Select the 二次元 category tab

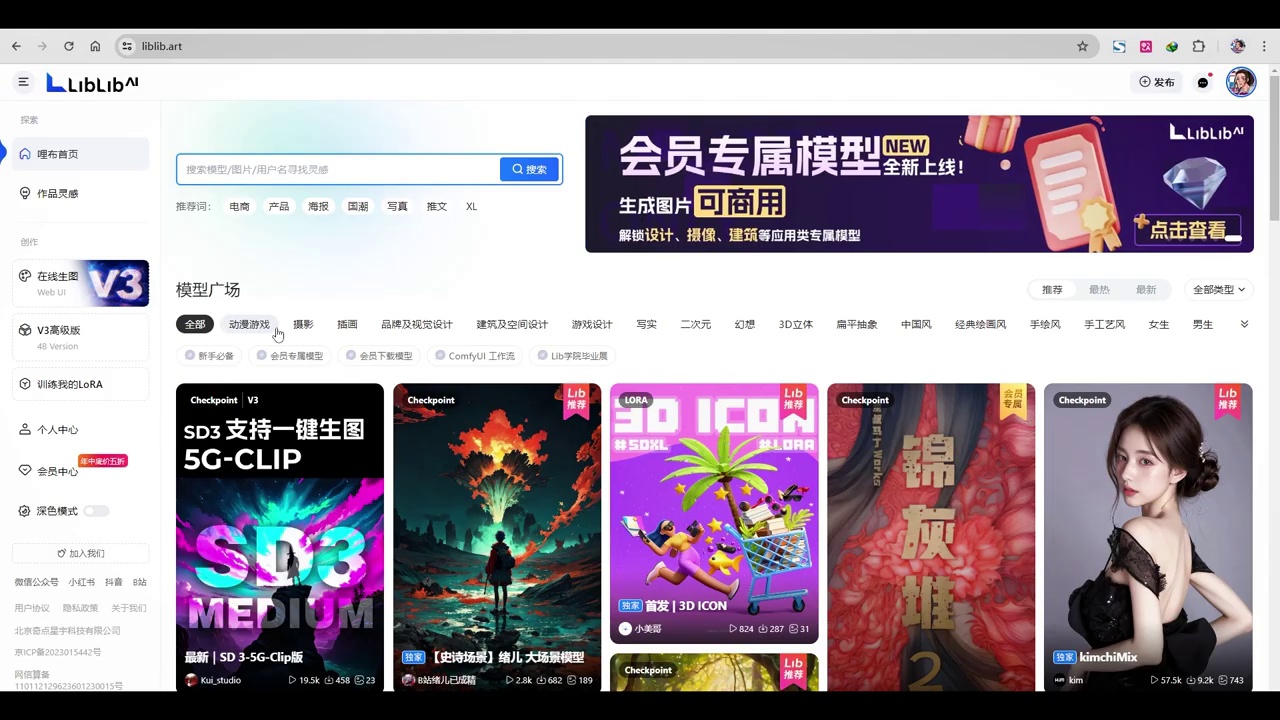(696, 324)
